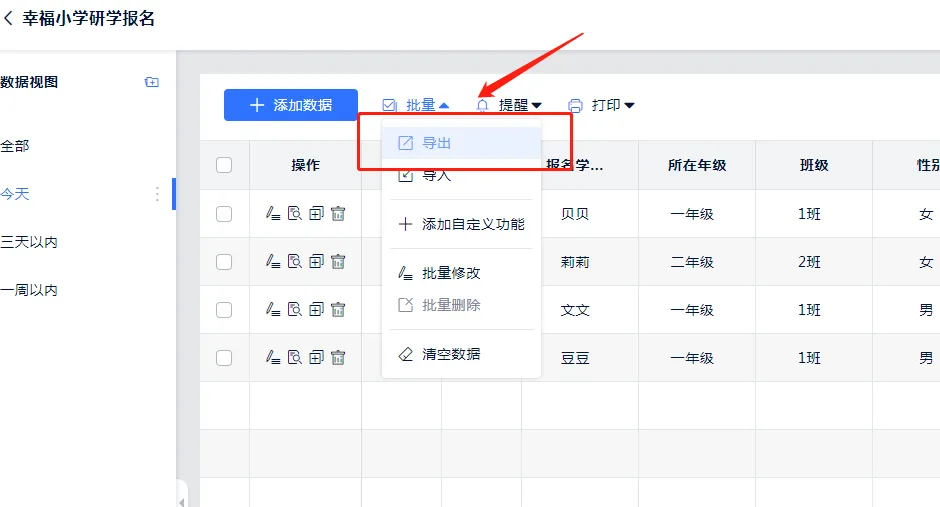Select 批量修改 in the dropdown menu
The height and width of the screenshot is (507, 940).
451,273
